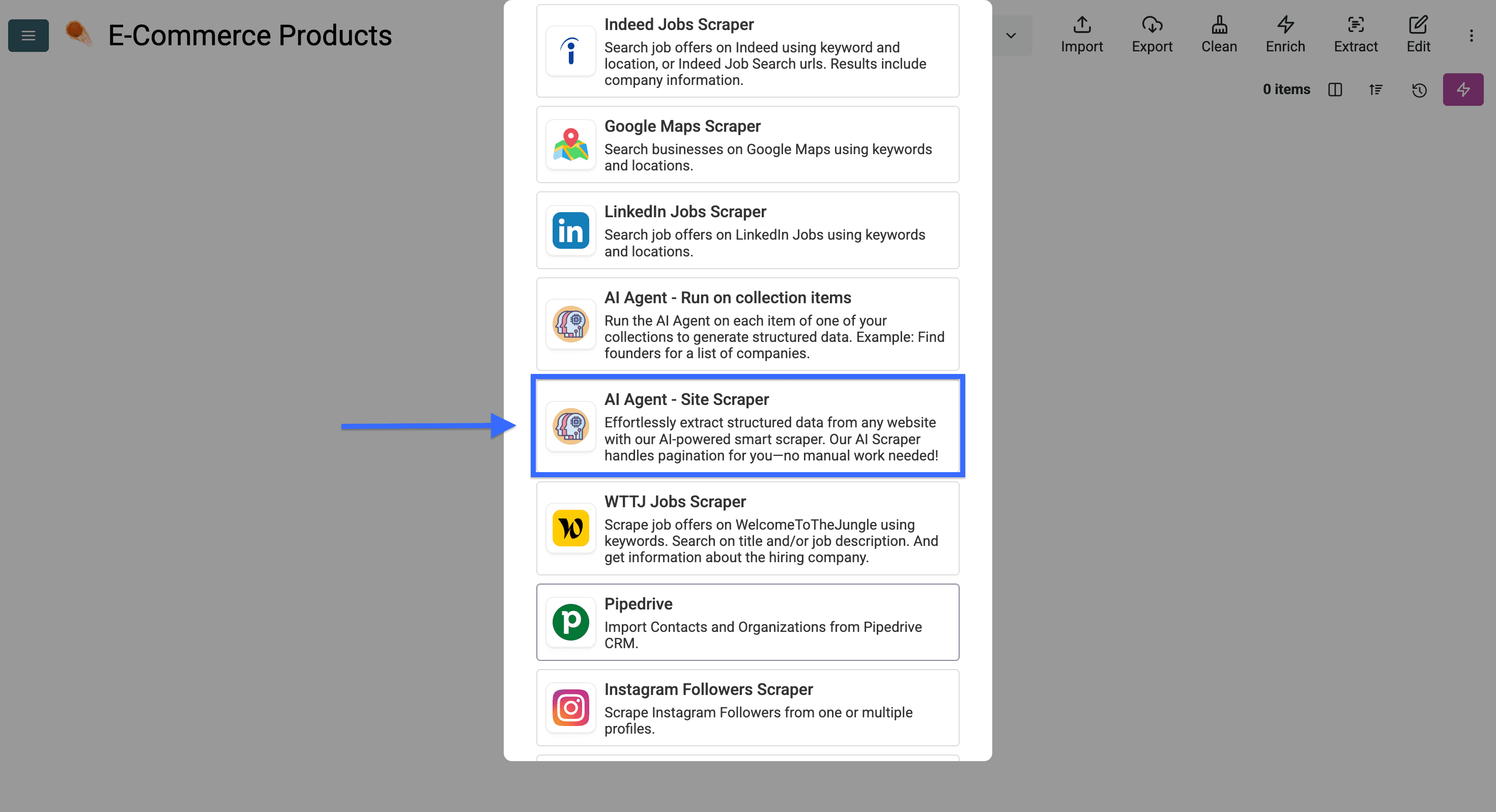
Task: Open the Enrich lightning tool
Action: click(x=1285, y=34)
